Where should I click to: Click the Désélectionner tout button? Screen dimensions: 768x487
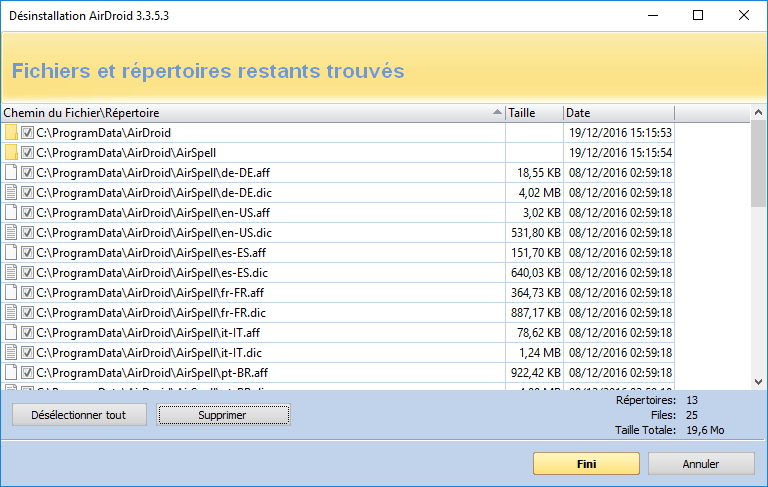[79, 415]
